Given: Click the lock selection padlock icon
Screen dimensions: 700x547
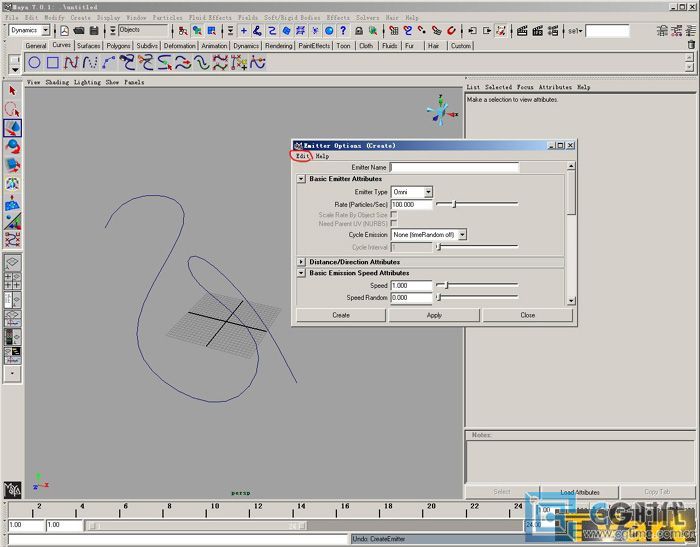Looking at the screenshot, I should click(358, 30).
